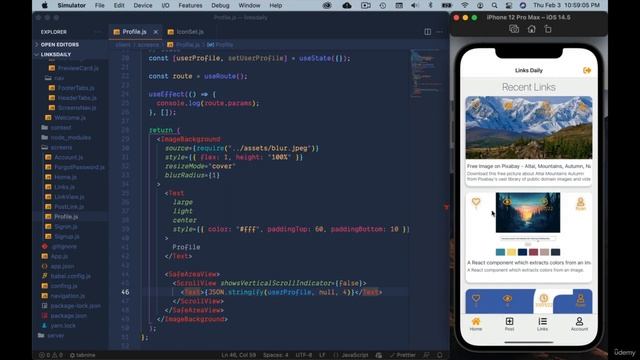
Task: Expand the context folder
Action: click(61, 127)
